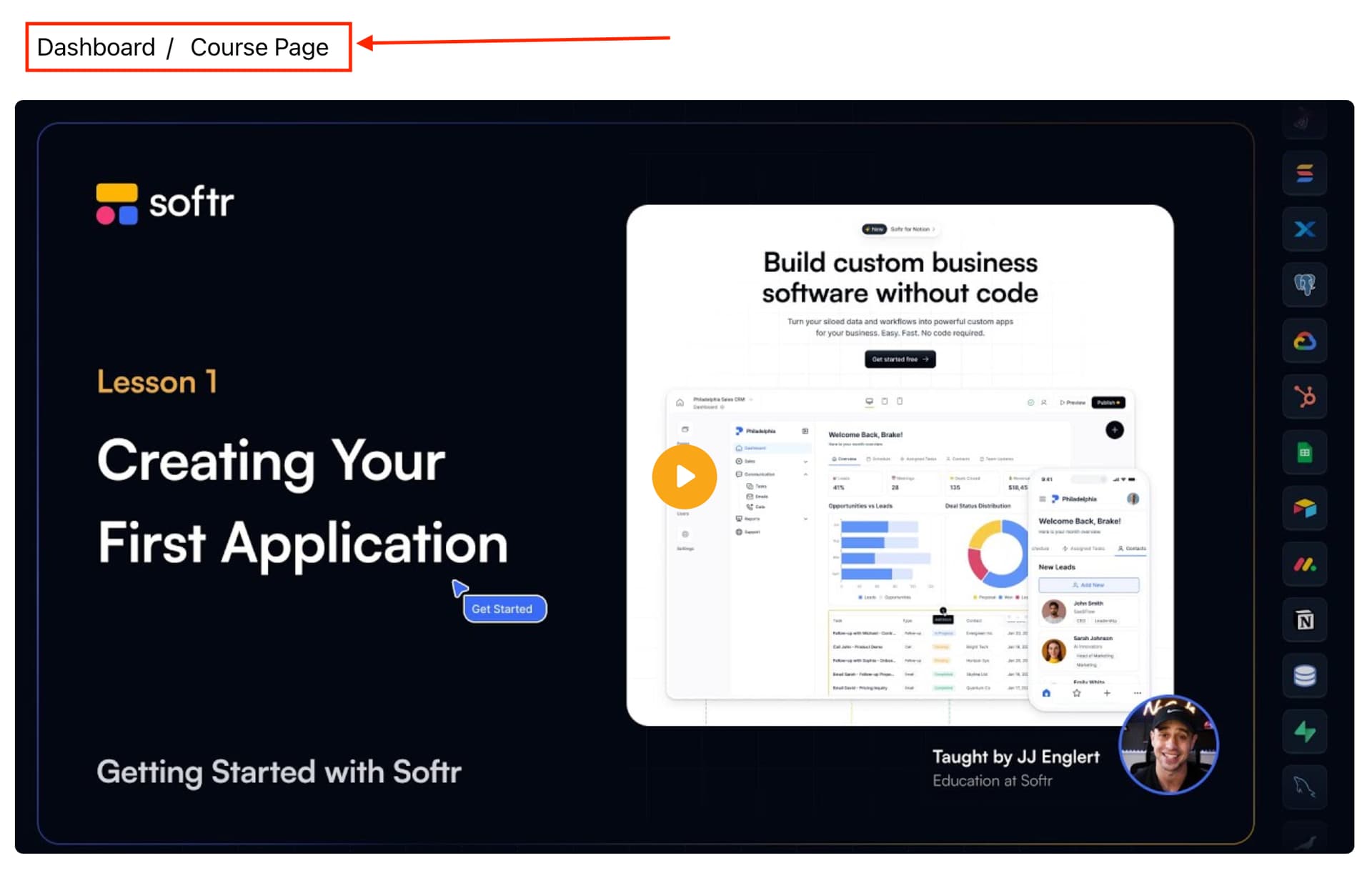The width and height of the screenshot is (1372, 878).
Task: Click the monday.com icon
Action: (x=1304, y=564)
